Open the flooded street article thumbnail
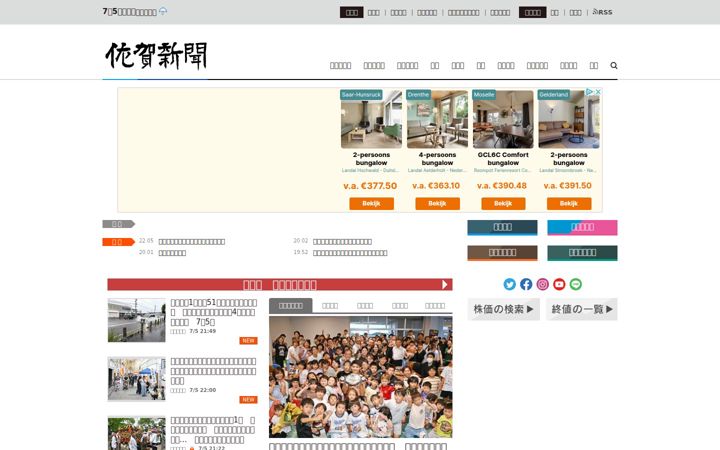 136,320
